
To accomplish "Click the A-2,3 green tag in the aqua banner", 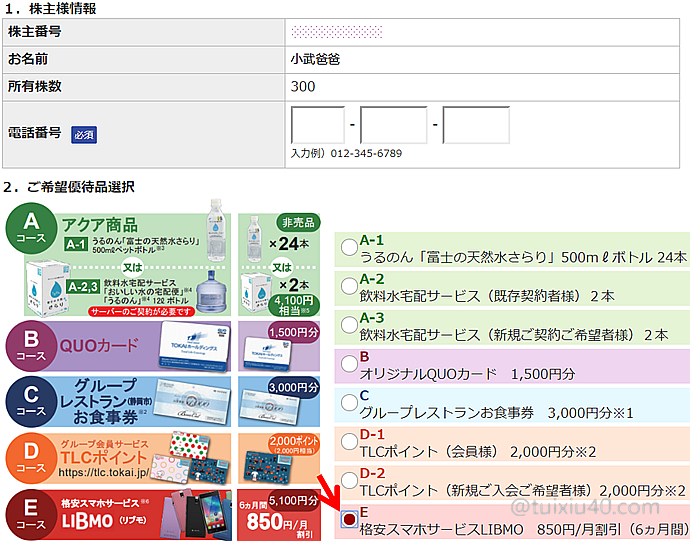I will coord(84,287).
